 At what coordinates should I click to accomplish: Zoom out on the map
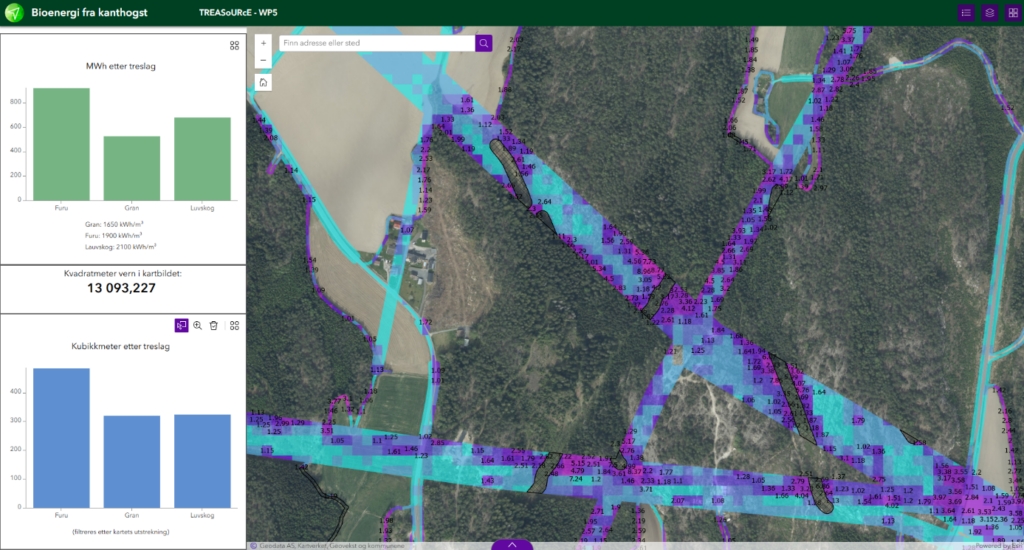[x=263, y=61]
